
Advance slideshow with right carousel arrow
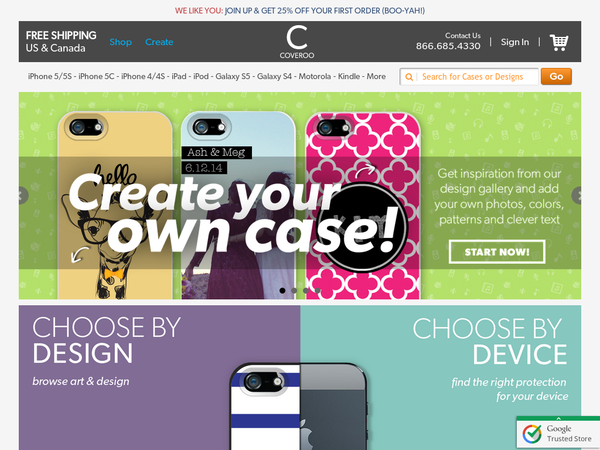[577, 195]
